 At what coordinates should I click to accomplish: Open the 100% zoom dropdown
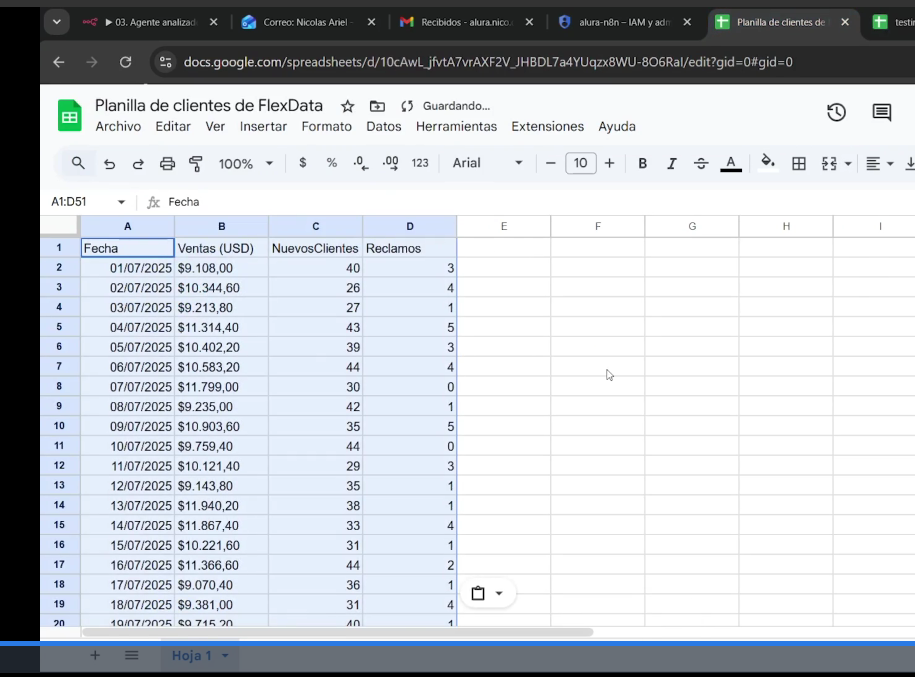coord(246,163)
